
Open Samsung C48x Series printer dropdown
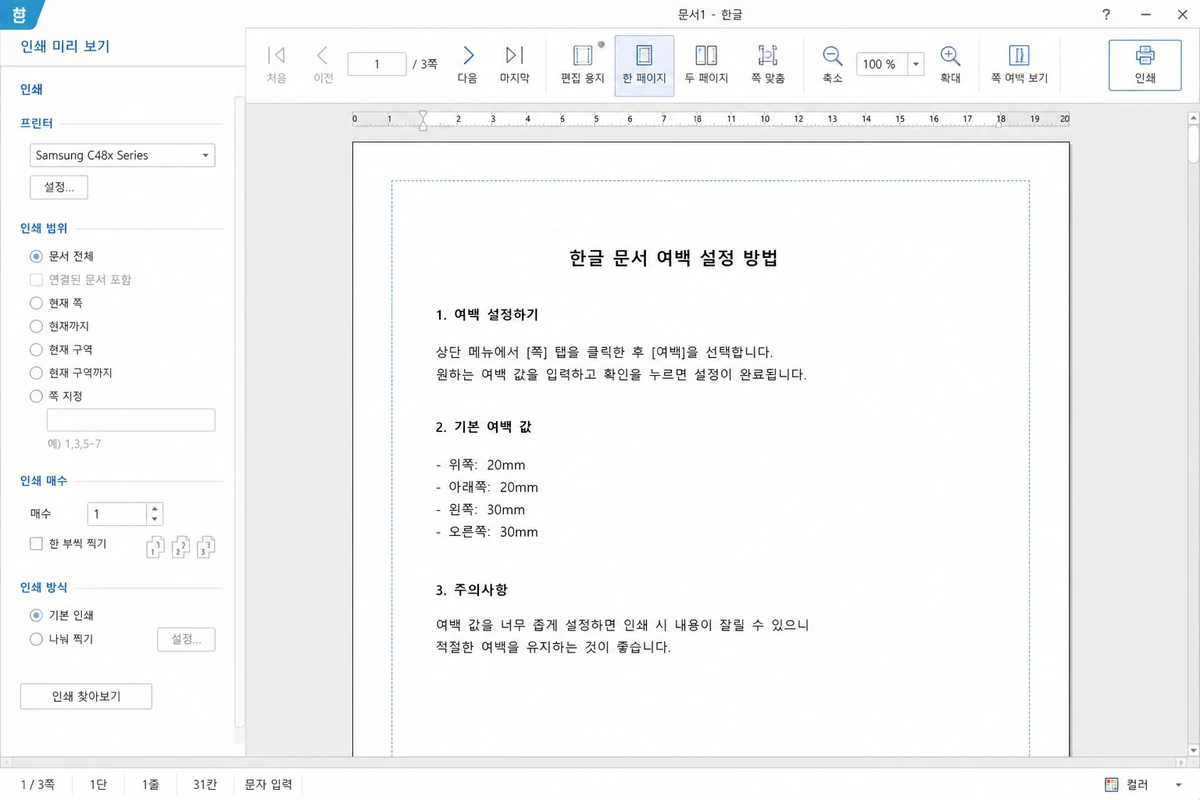point(122,156)
